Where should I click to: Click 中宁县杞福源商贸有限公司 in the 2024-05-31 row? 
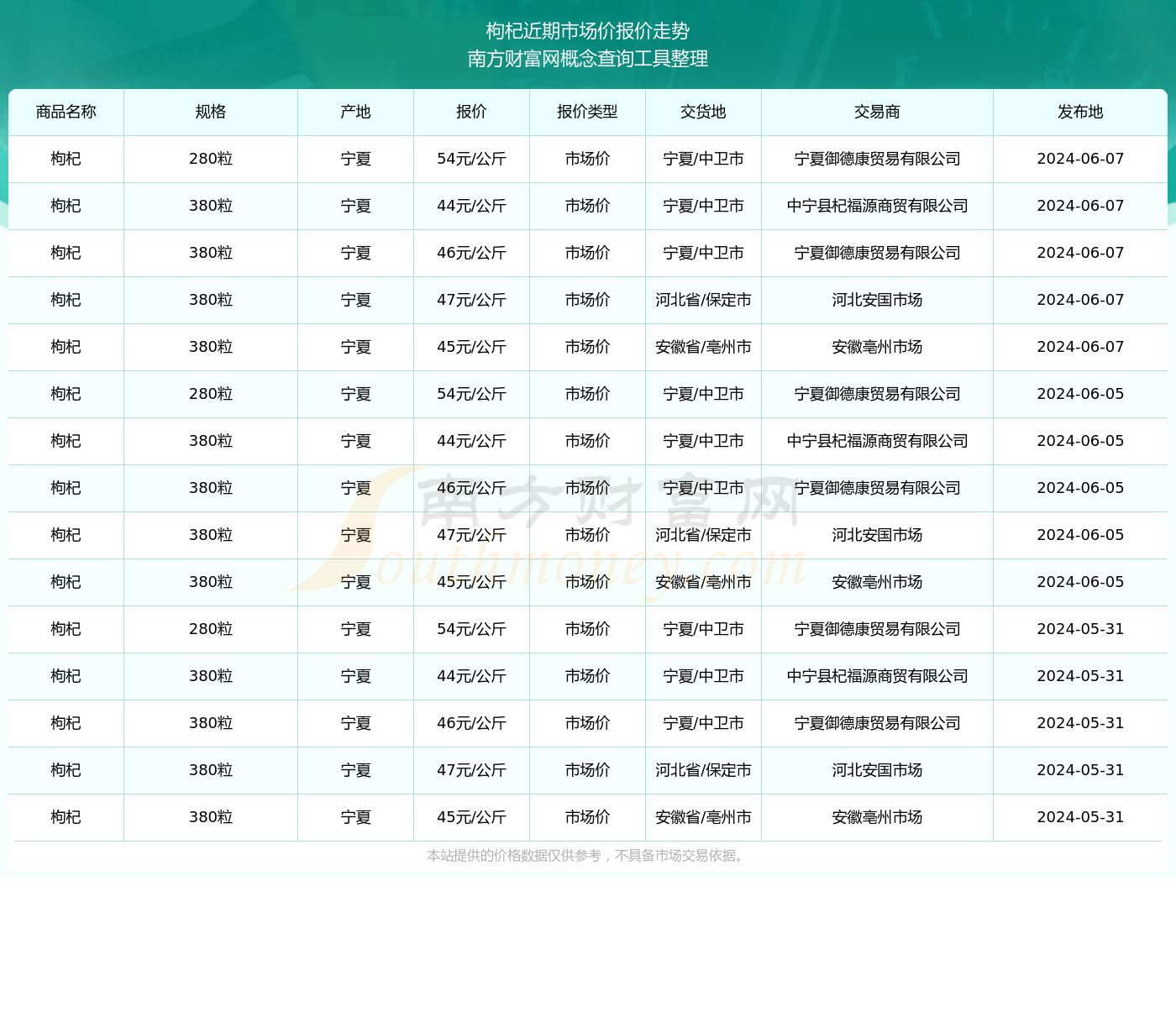point(877,676)
